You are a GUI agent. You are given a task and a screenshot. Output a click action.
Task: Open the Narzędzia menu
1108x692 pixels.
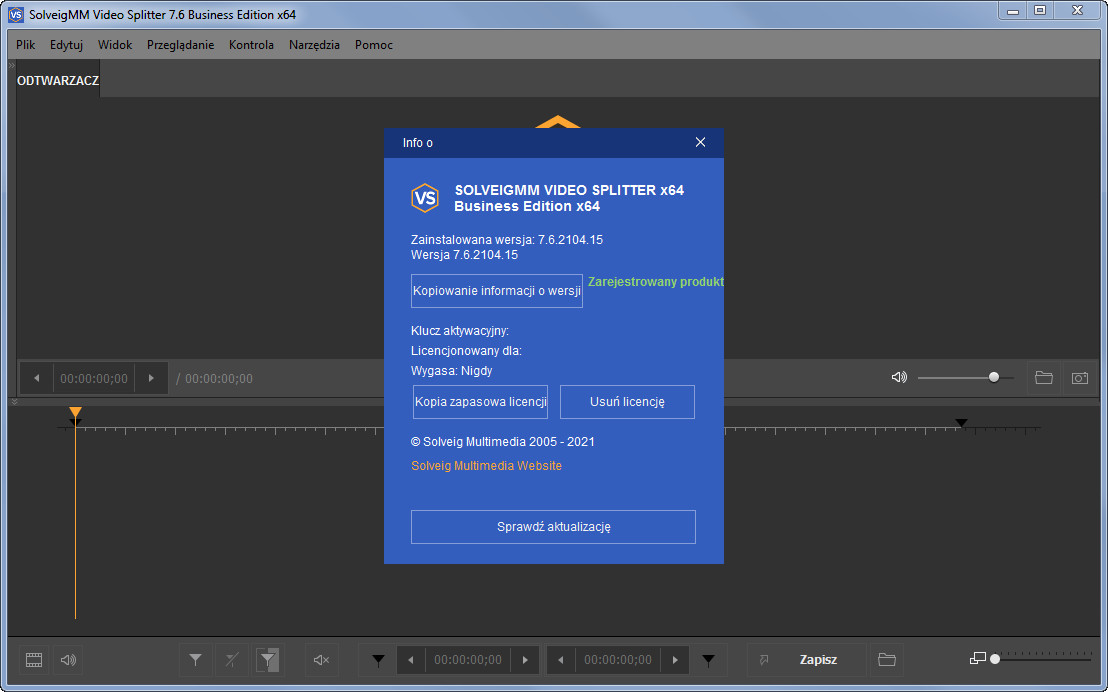[x=314, y=45]
